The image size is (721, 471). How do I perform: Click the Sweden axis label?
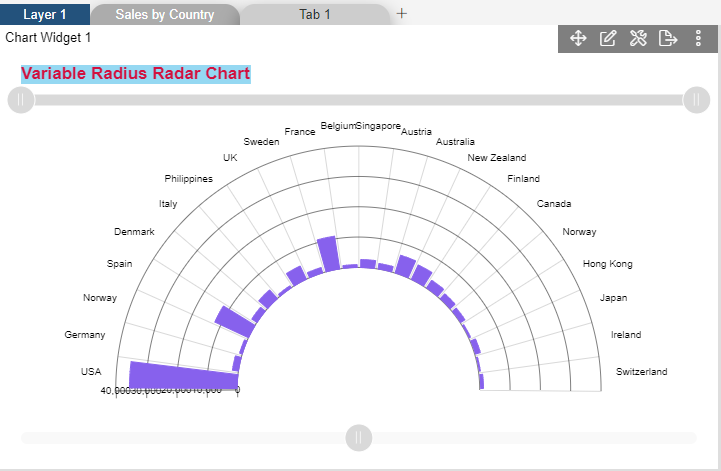click(x=261, y=142)
